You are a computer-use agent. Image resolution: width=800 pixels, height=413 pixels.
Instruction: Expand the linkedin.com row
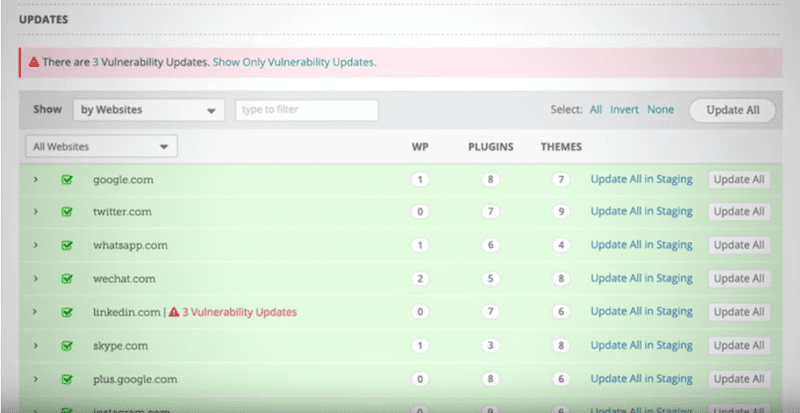pos(36,312)
